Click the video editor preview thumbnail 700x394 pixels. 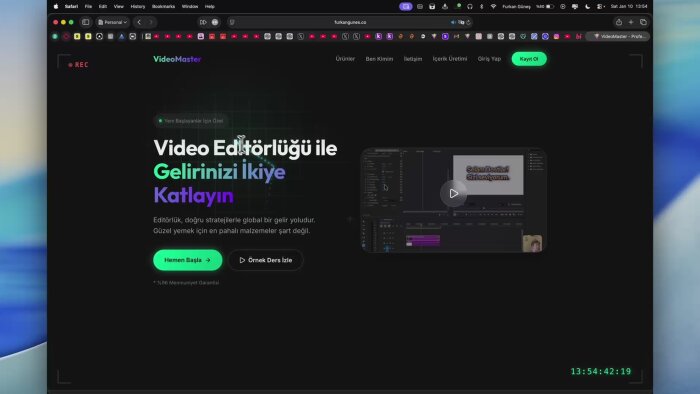click(454, 200)
